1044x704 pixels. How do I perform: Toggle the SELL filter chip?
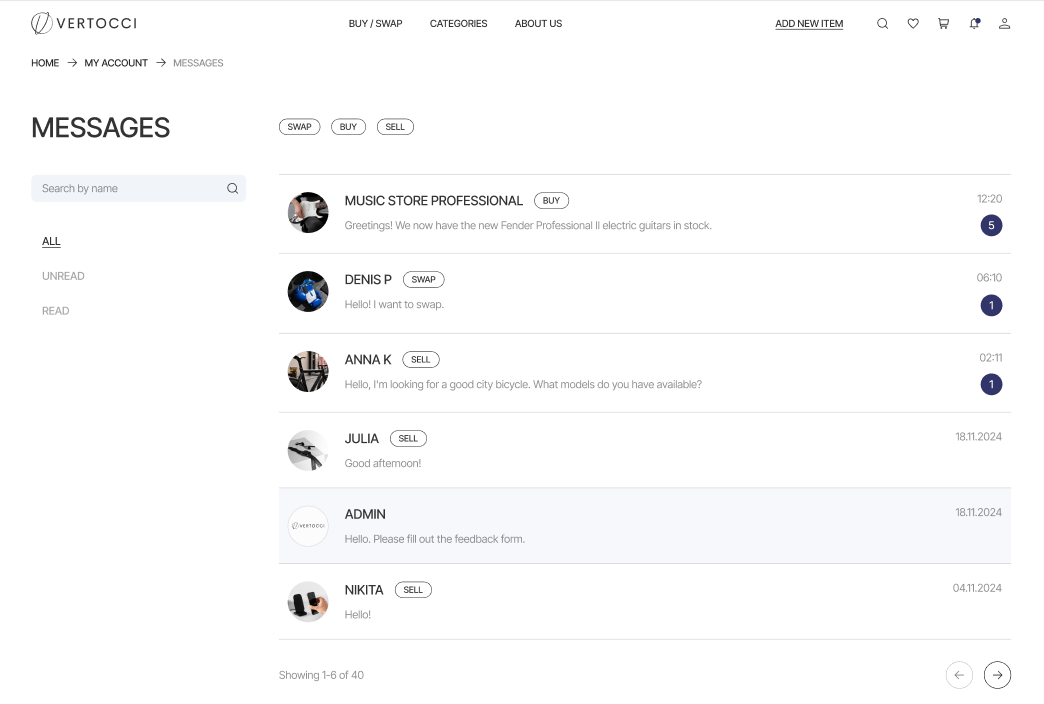395,127
